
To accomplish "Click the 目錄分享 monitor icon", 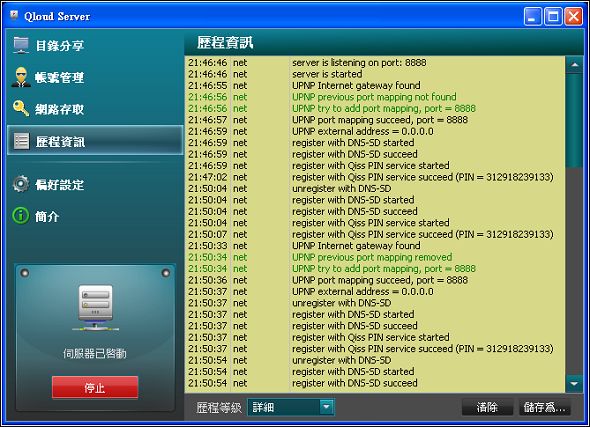I will (21, 45).
